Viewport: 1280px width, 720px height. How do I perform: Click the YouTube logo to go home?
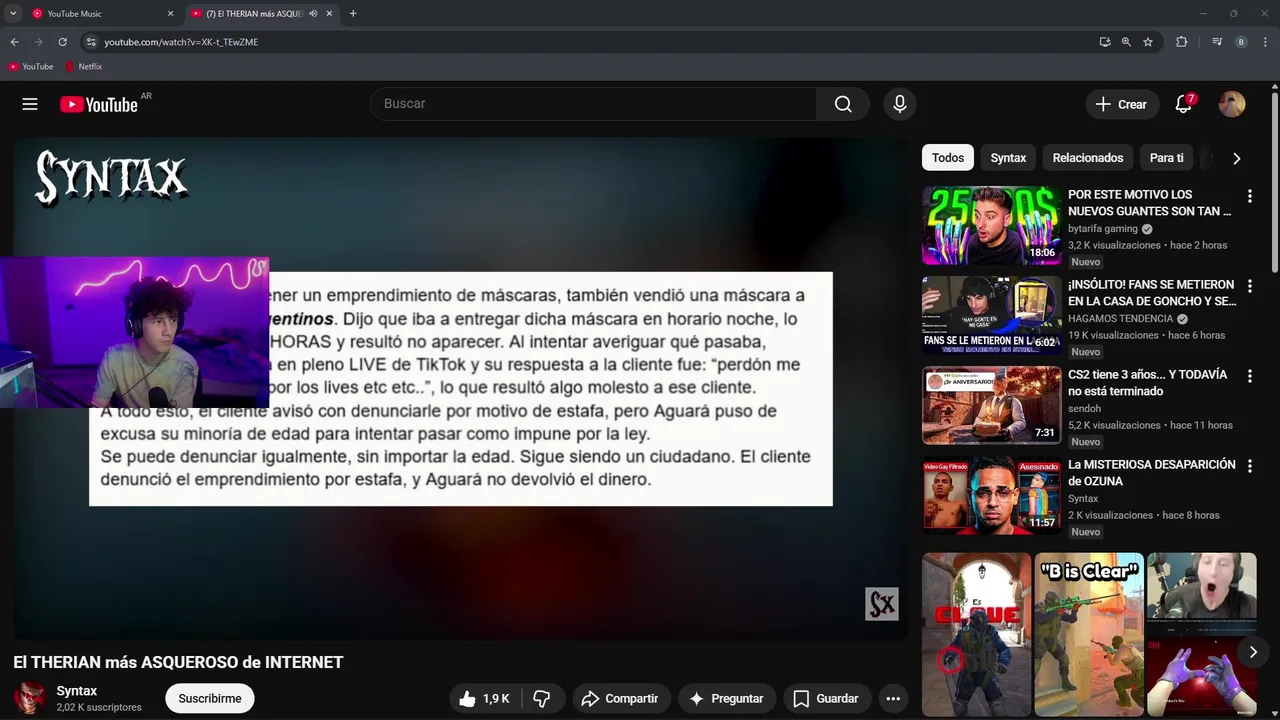99,104
